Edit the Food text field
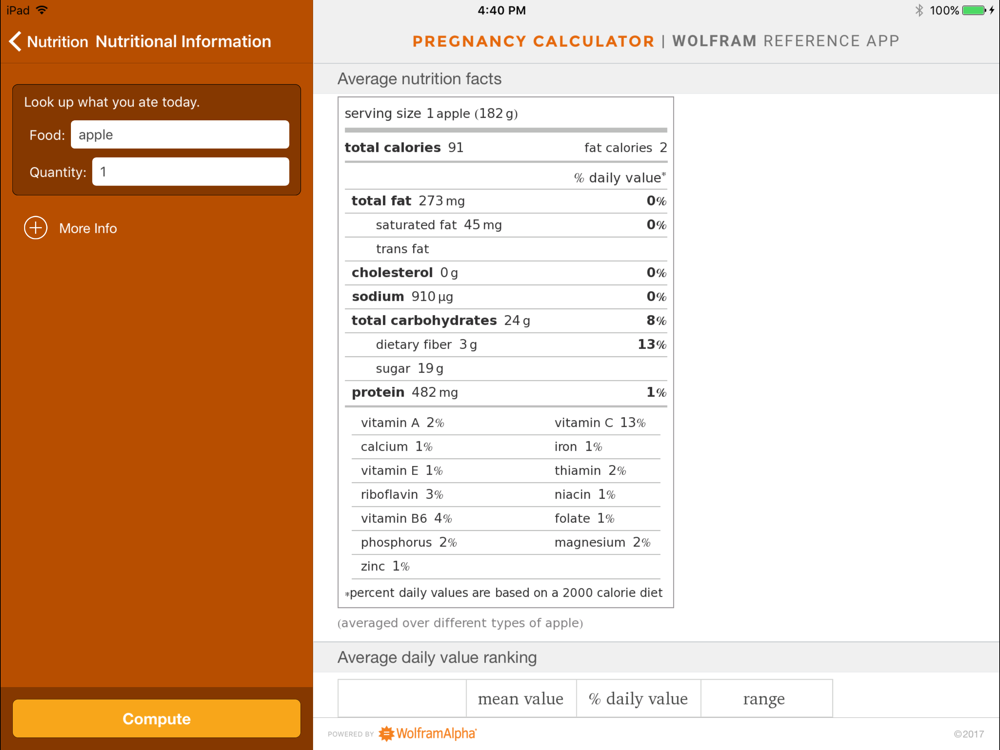Image resolution: width=1000 pixels, height=750 pixels. pos(180,135)
